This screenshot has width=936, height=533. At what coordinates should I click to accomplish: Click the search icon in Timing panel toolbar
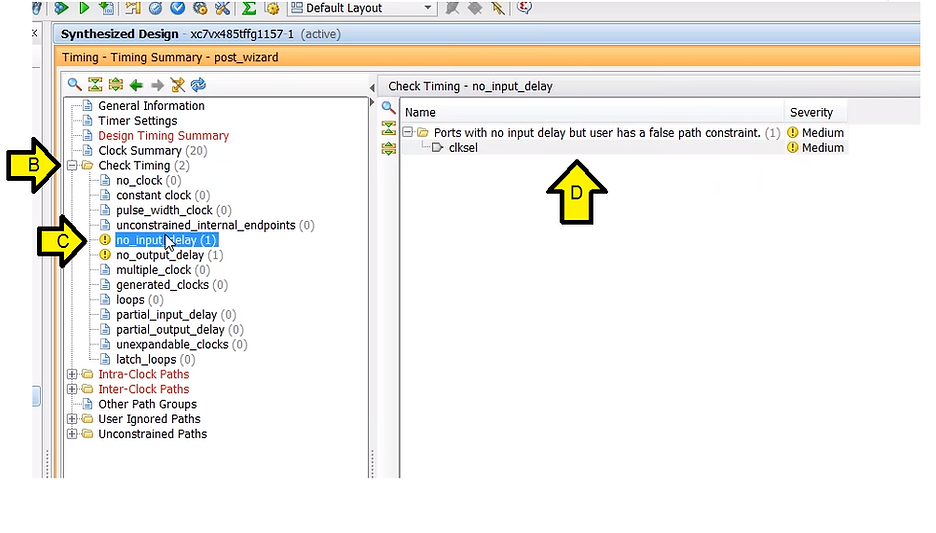point(74,85)
